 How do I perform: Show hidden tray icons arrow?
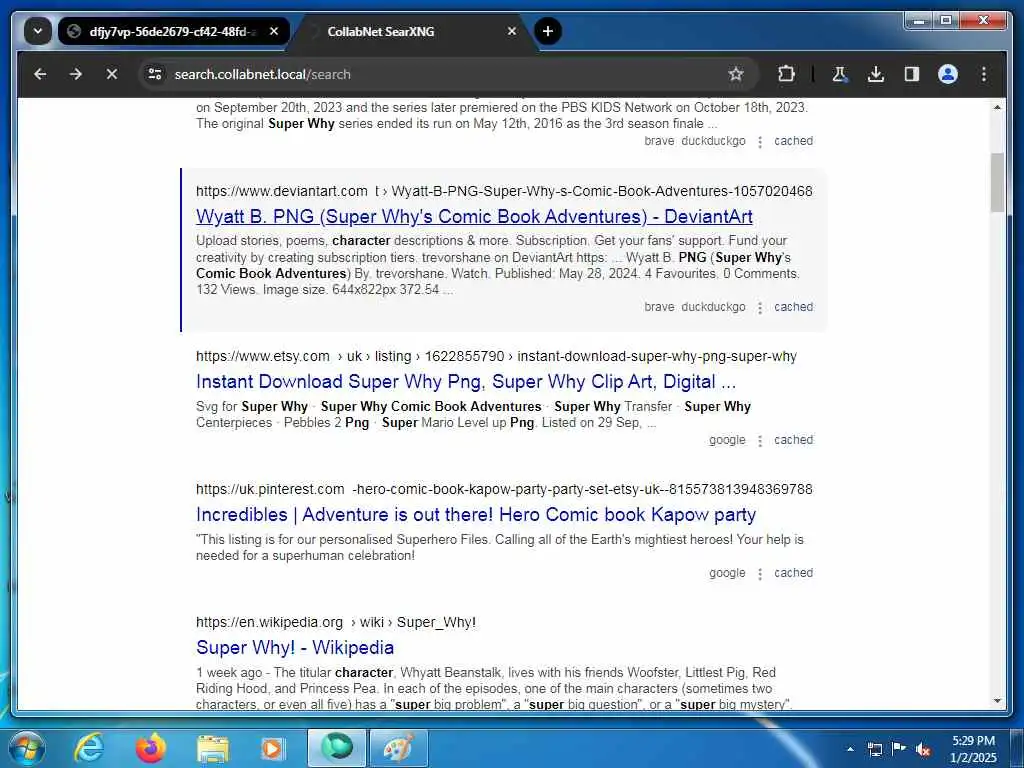point(850,749)
